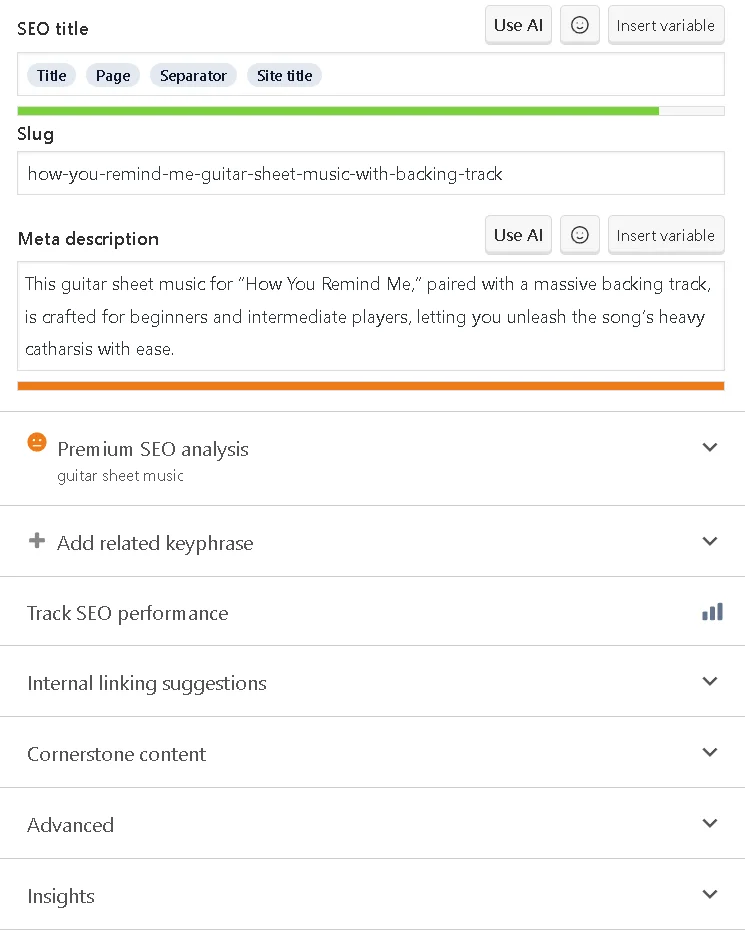Image resolution: width=745 pixels, height=930 pixels.
Task: Open emoji picker for Meta description
Action: pyautogui.click(x=580, y=236)
